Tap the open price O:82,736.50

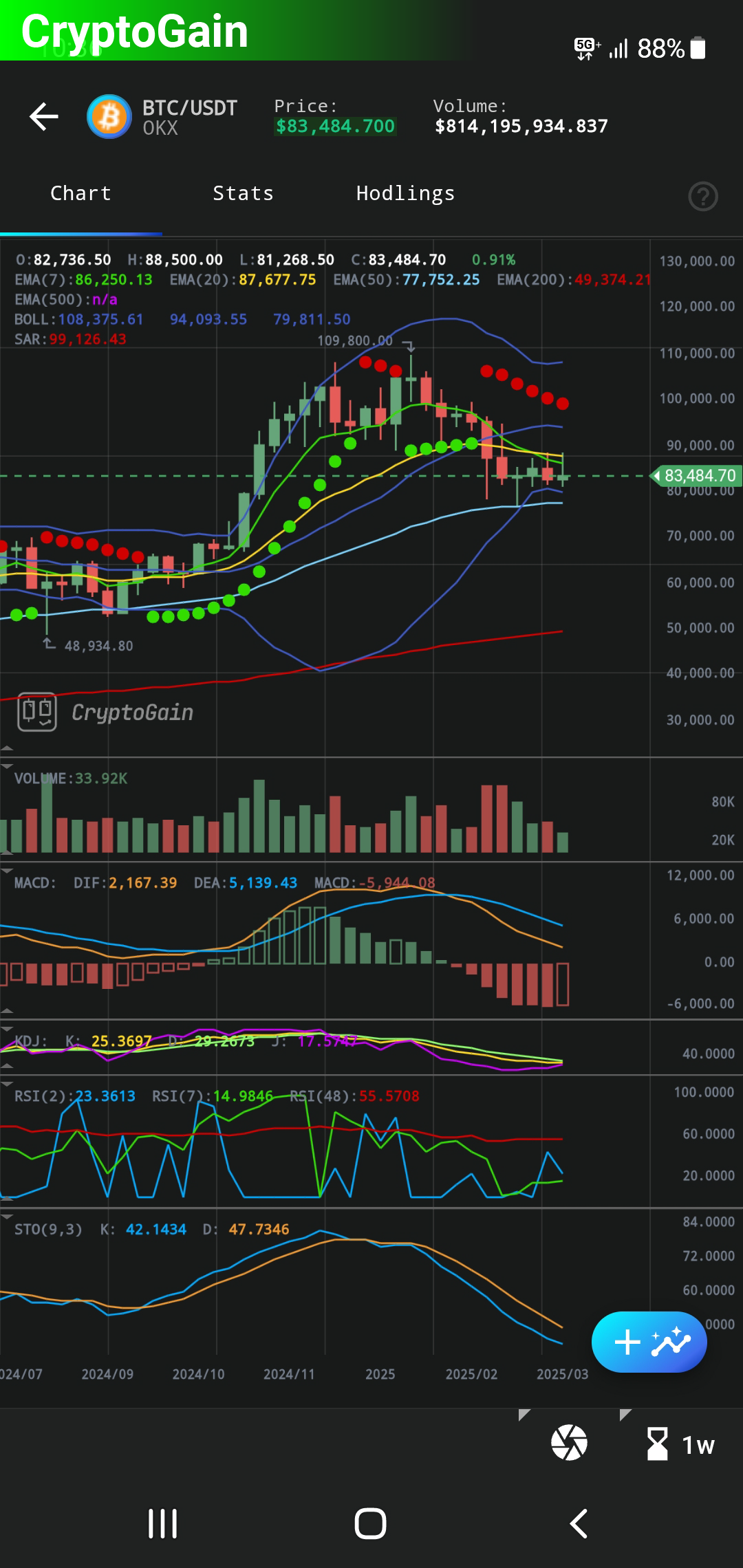coord(63,260)
